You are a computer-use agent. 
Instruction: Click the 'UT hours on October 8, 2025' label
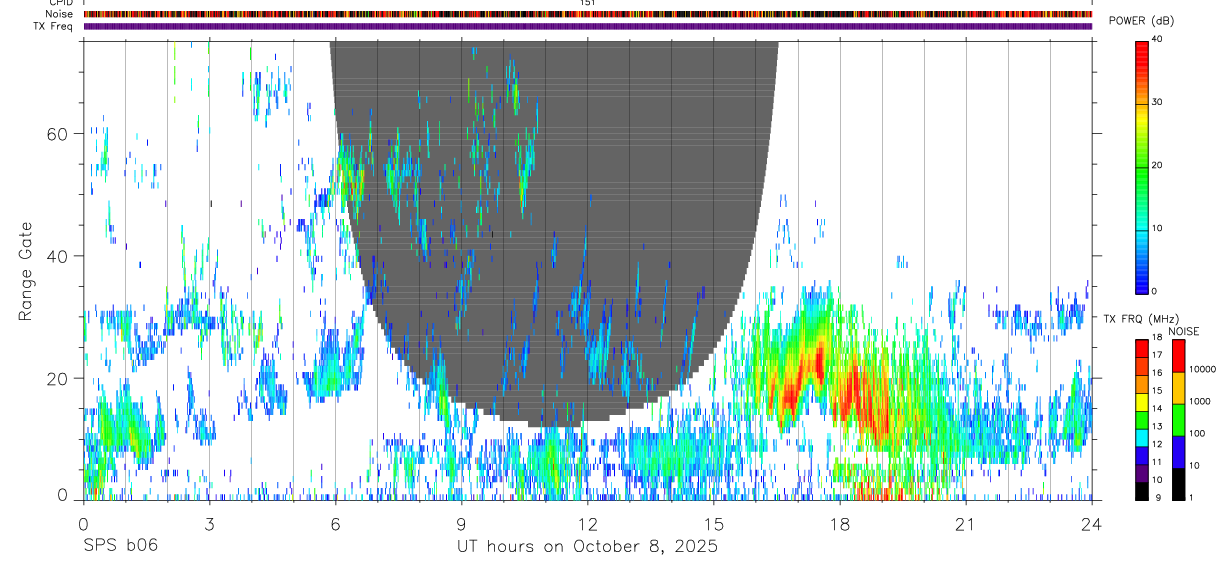(587, 547)
